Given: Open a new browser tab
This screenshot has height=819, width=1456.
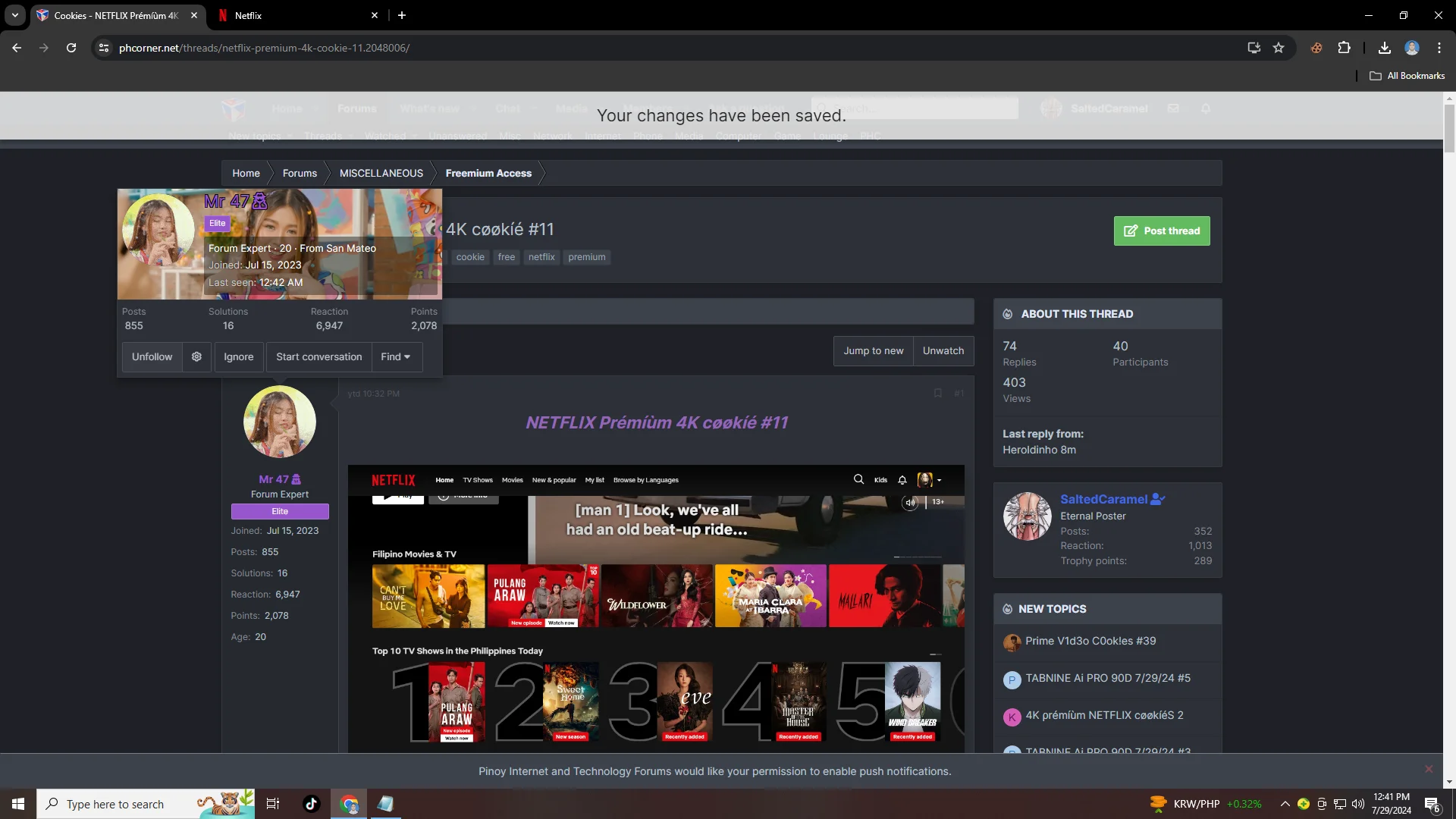Looking at the screenshot, I should tap(402, 15).
